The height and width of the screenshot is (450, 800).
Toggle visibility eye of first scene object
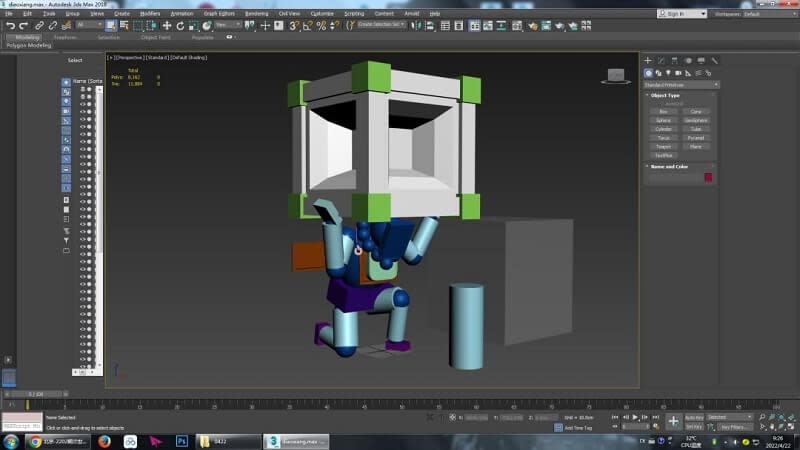[x=83, y=91]
